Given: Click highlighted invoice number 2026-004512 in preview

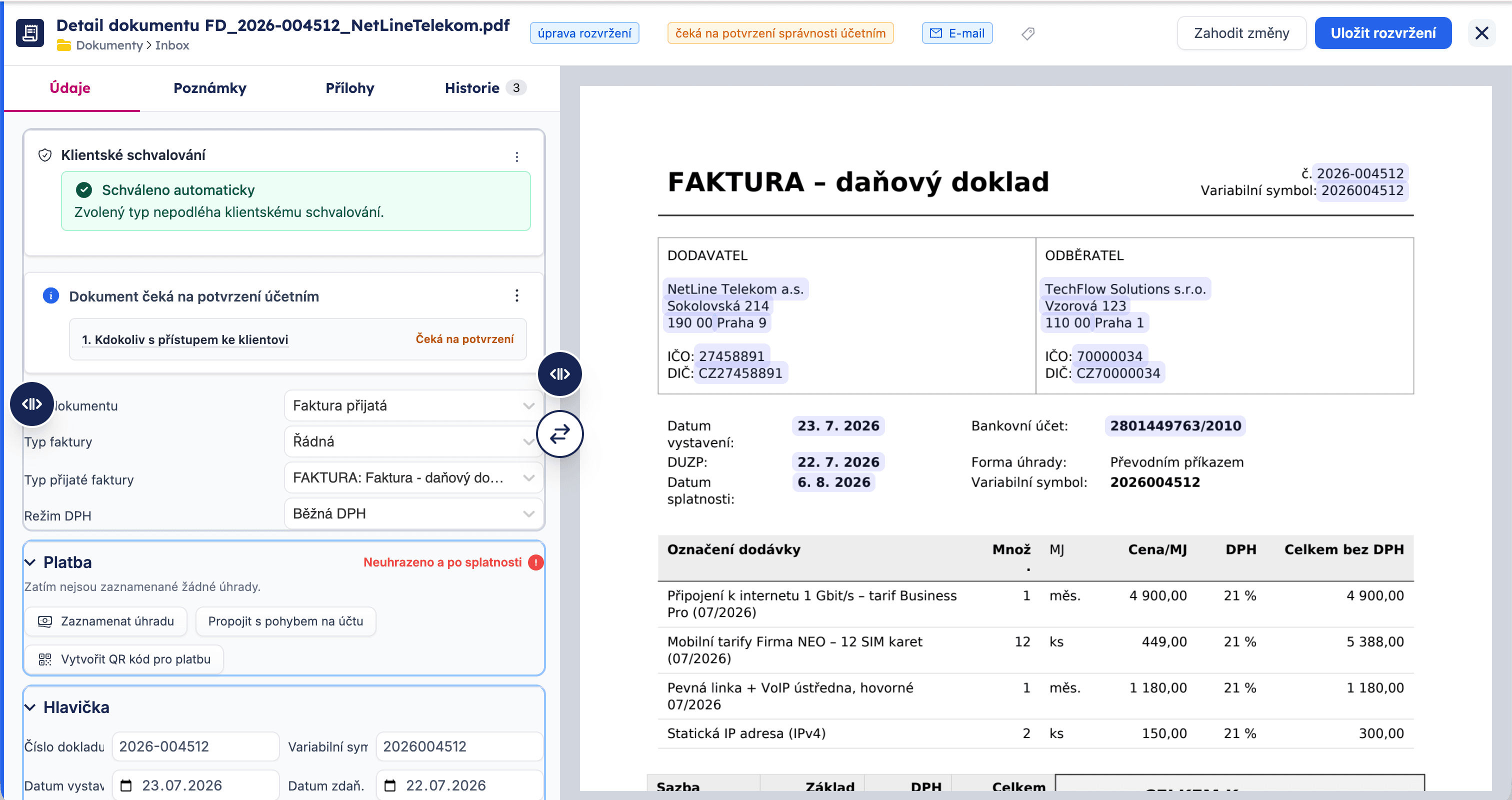Looking at the screenshot, I should (x=1360, y=173).
